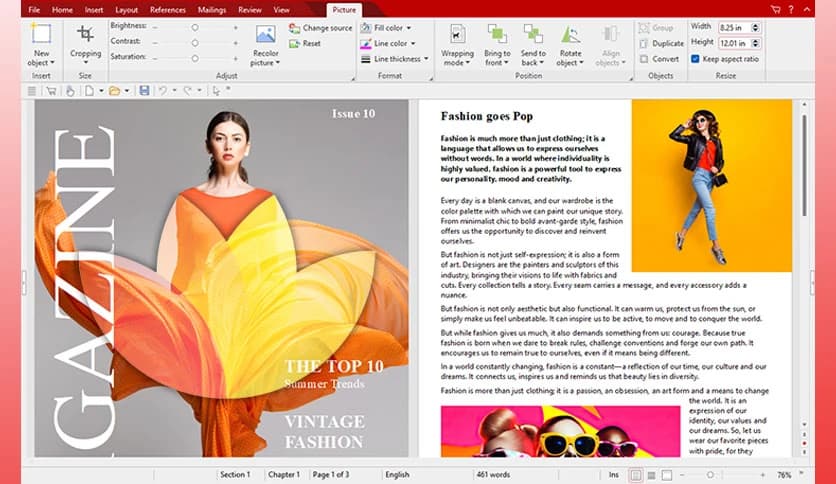Toggle the Ins insert mode indicator
836x484 pixels.
point(613,474)
